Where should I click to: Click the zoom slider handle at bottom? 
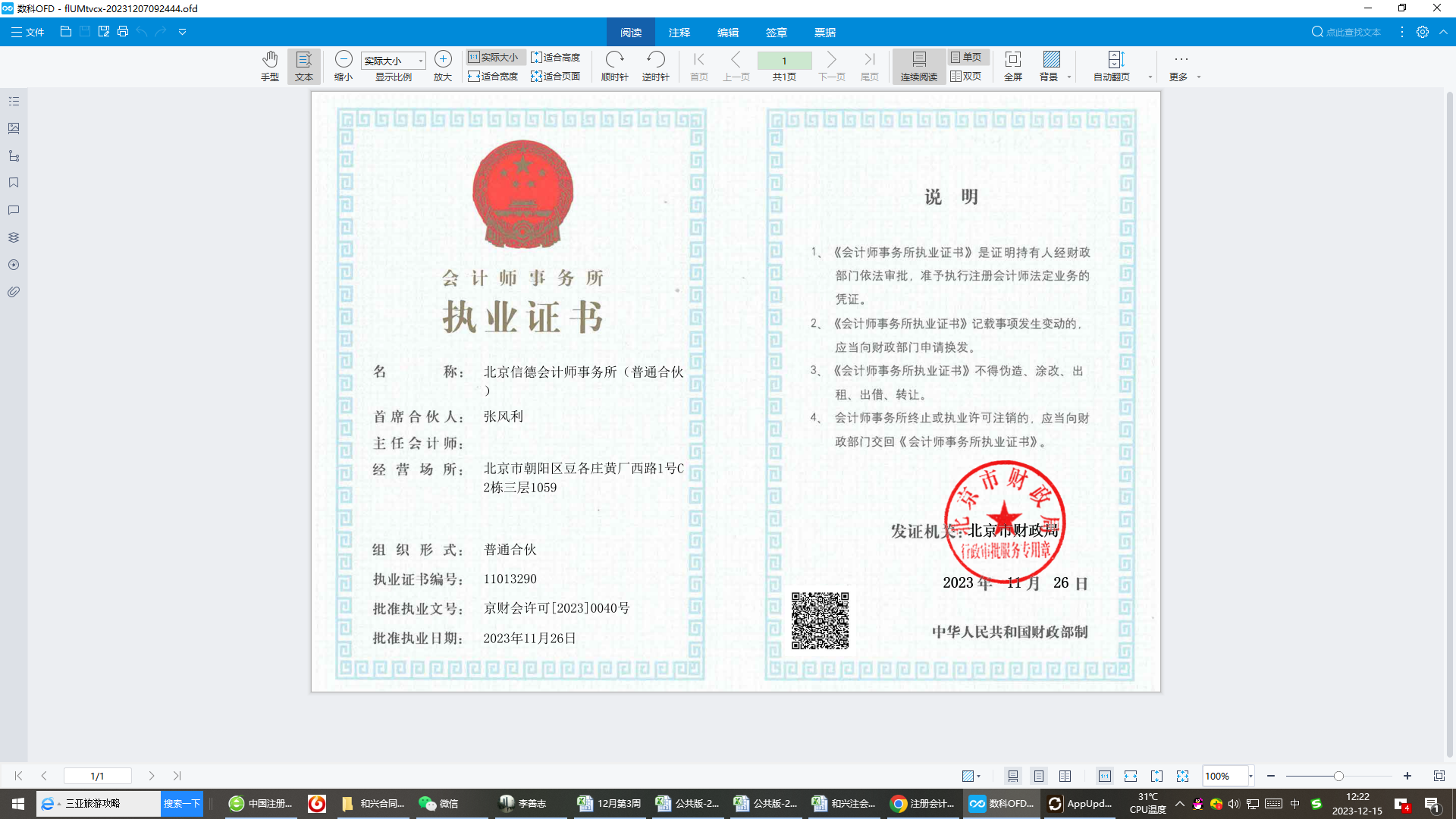(x=1338, y=776)
